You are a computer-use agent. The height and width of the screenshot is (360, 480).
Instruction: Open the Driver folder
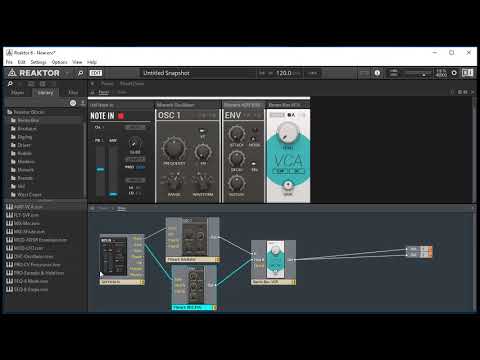click(24, 145)
